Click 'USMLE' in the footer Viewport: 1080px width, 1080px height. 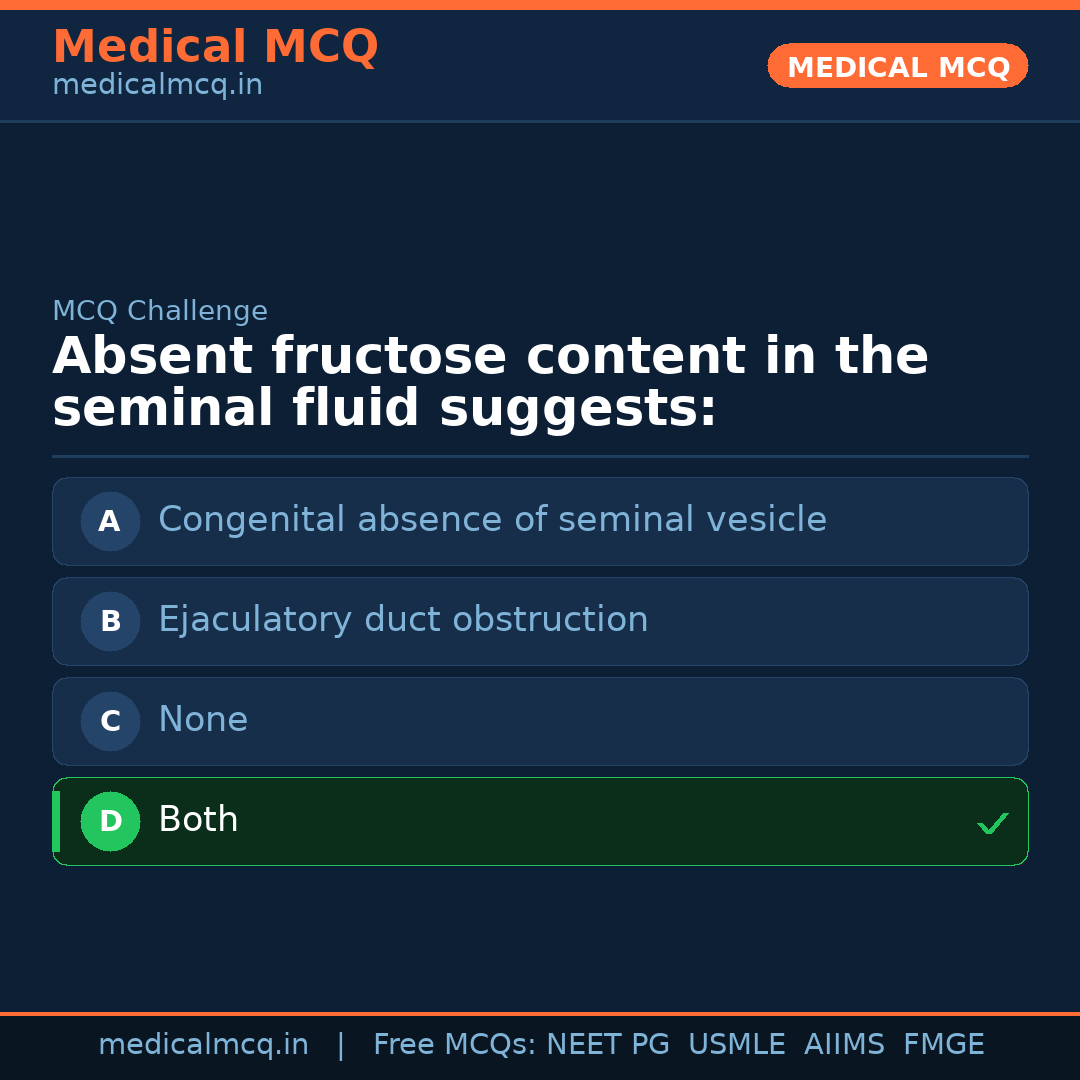[736, 1045]
